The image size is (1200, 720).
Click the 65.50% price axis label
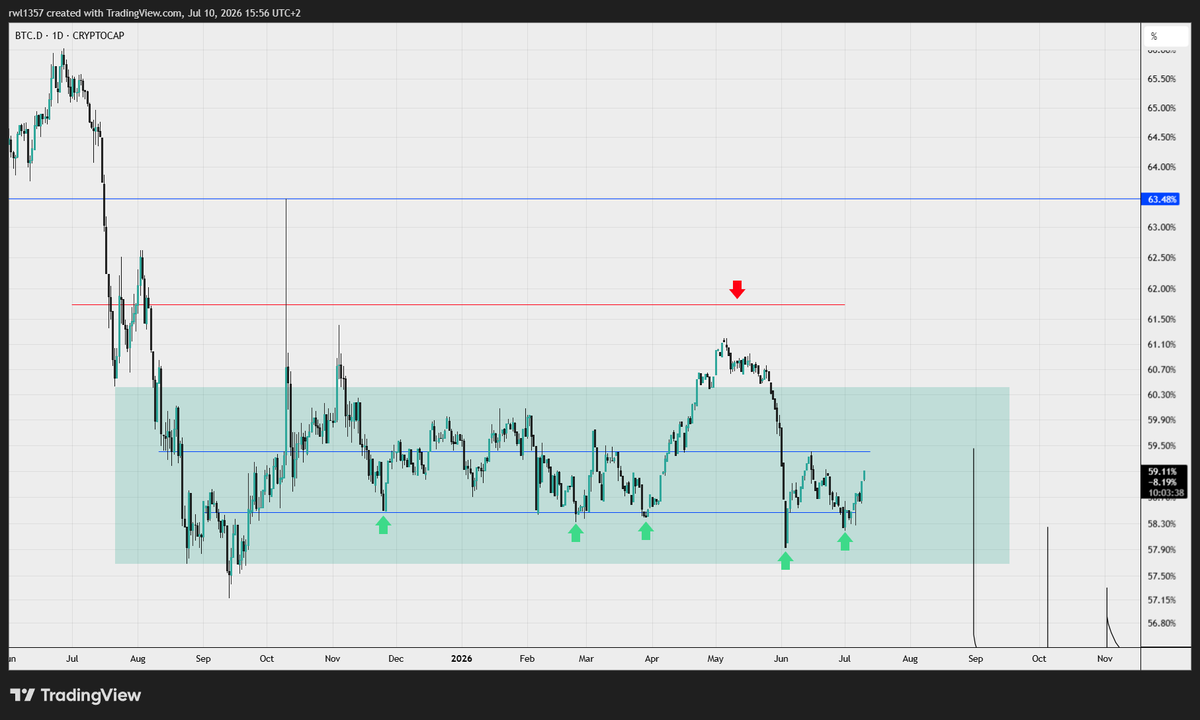pyautogui.click(x=1162, y=78)
